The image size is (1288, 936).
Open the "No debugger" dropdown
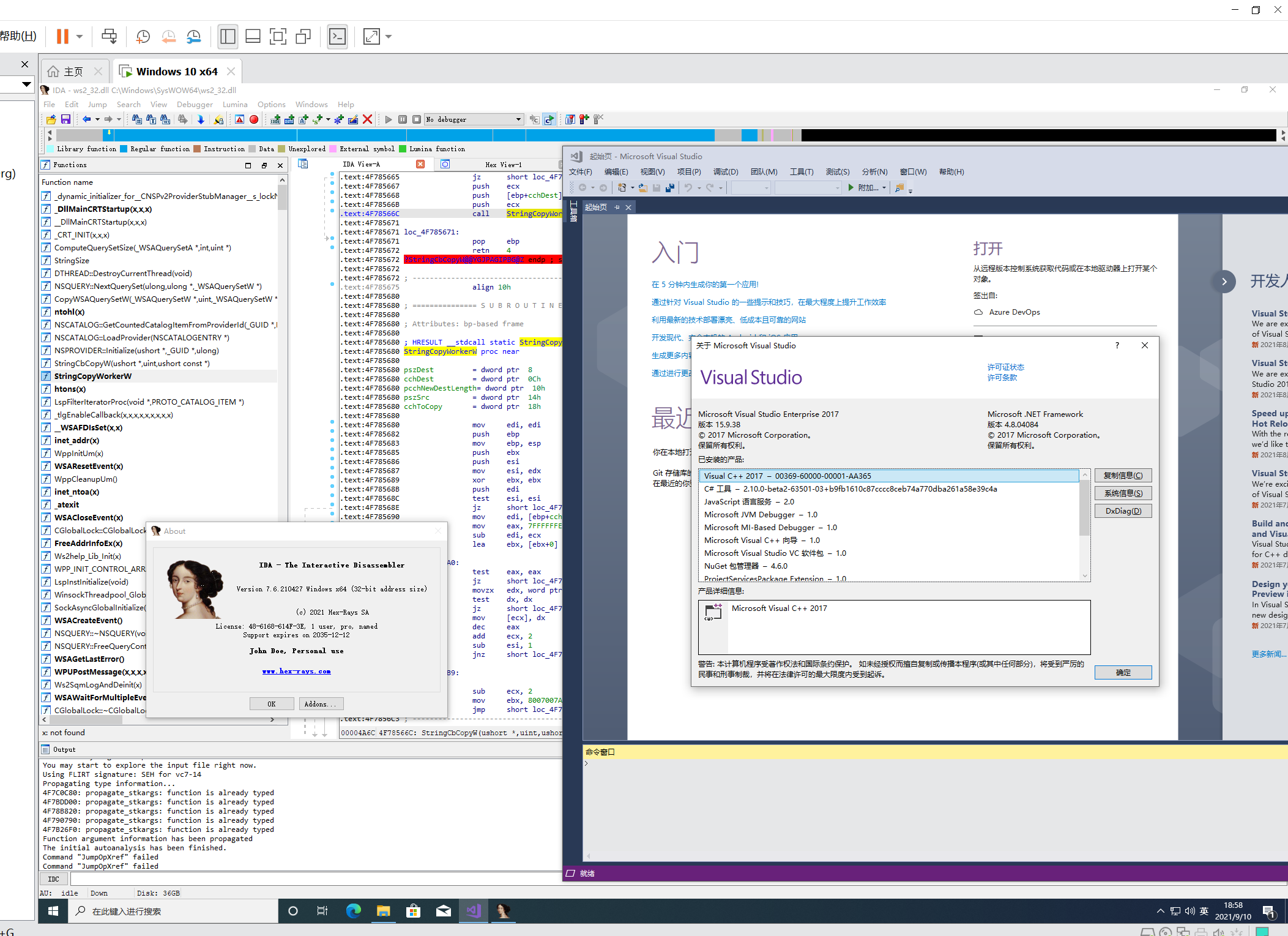pos(518,119)
